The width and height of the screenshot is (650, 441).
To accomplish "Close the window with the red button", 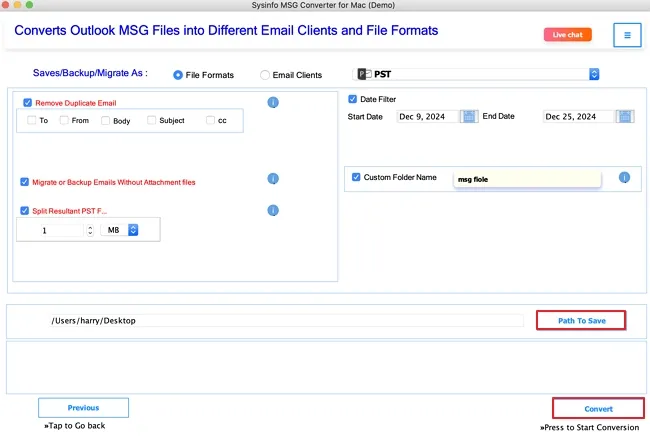I will click(x=5, y=5).
